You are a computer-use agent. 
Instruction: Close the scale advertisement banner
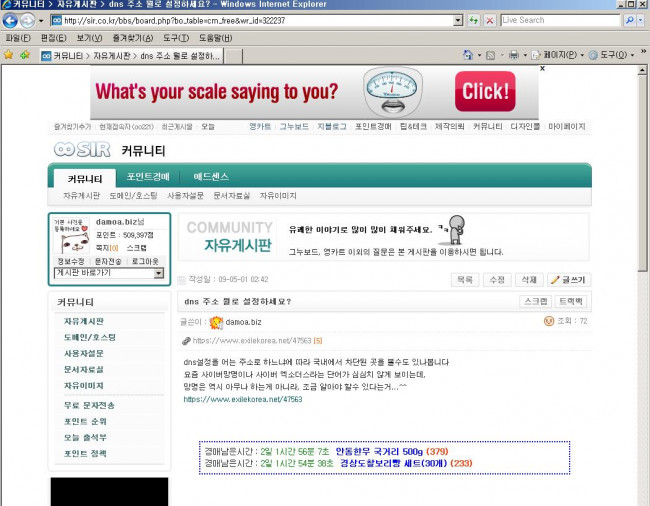point(542,69)
